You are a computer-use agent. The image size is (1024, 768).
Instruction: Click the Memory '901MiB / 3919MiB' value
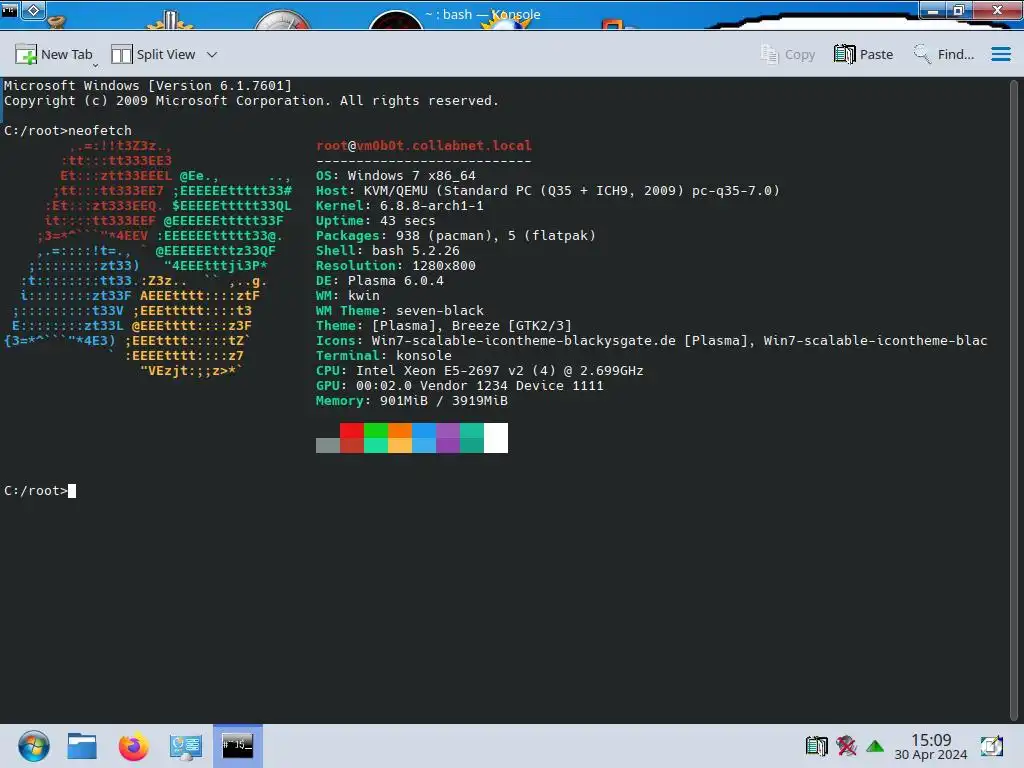(x=444, y=401)
